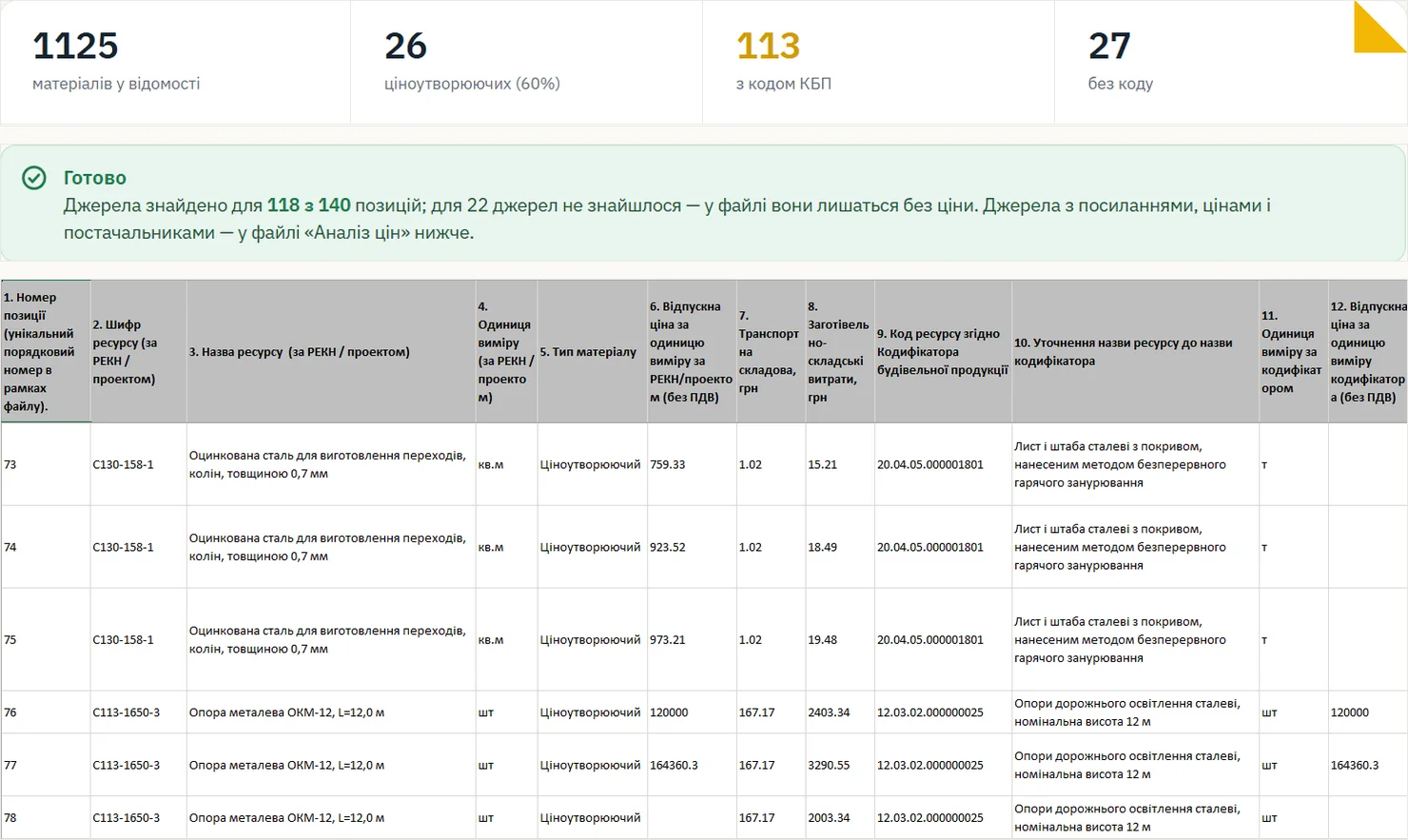Click the bold "118 з 140" count in the message
Screen dimensions: 1408x840
coord(309,205)
